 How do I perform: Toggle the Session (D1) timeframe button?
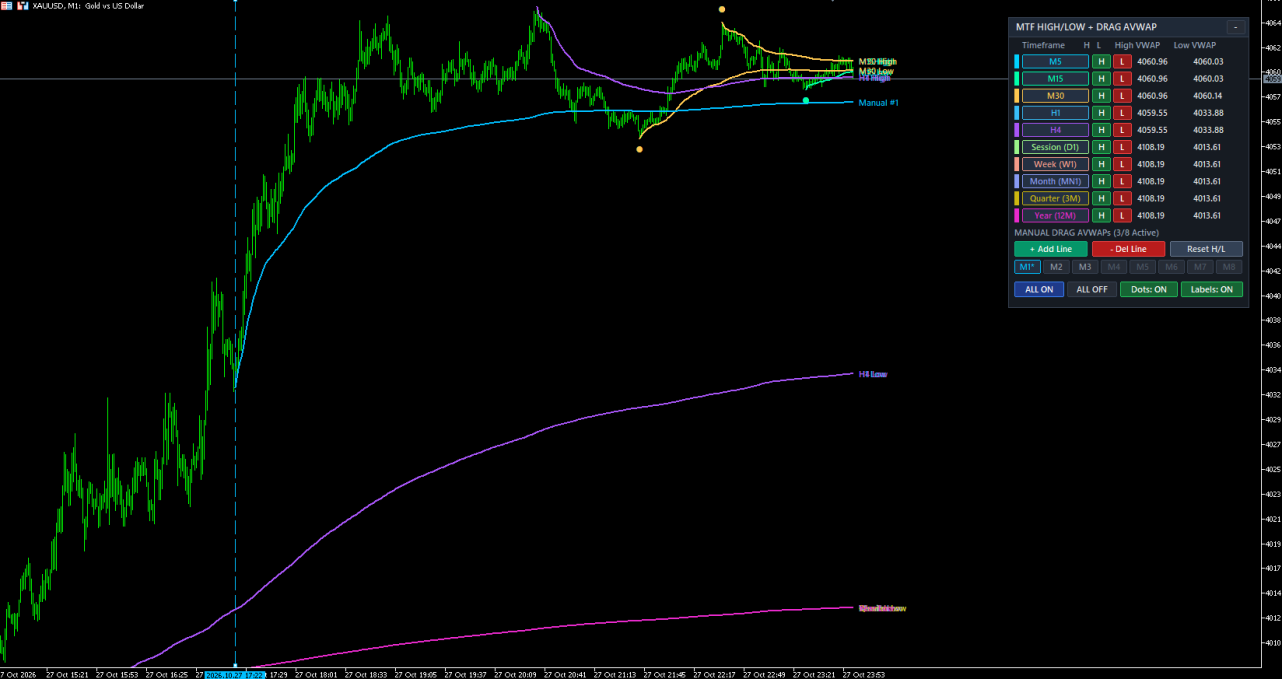[1055, 147]
